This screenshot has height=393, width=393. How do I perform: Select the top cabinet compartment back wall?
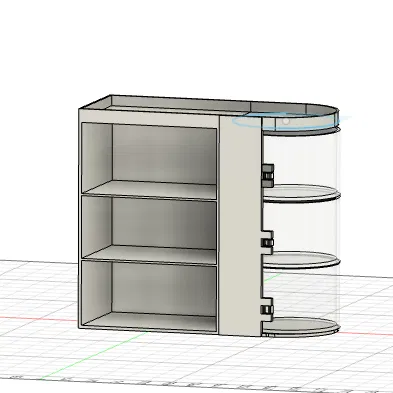(x=164, y=154)
